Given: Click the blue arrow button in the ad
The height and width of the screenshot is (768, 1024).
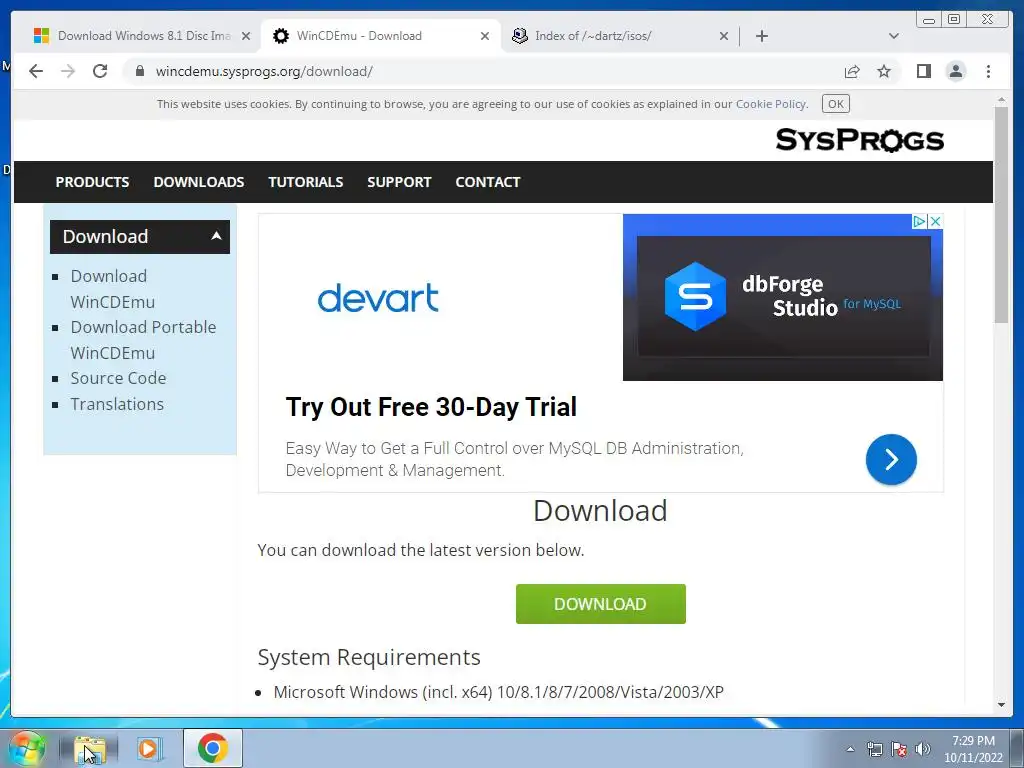Looking at the screenshot, I should [891, 459].
